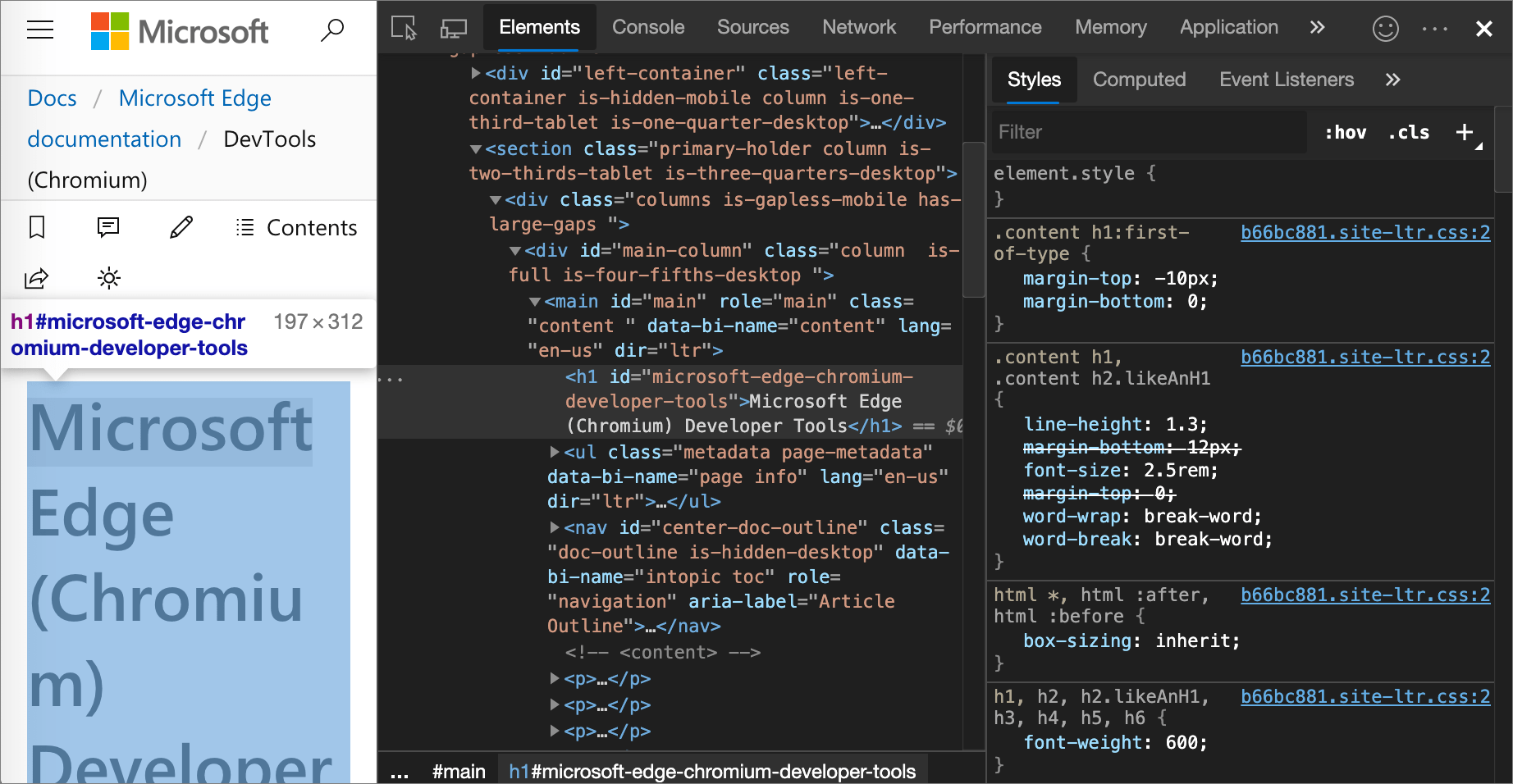Switch to the Console tab

coord(647,27)
